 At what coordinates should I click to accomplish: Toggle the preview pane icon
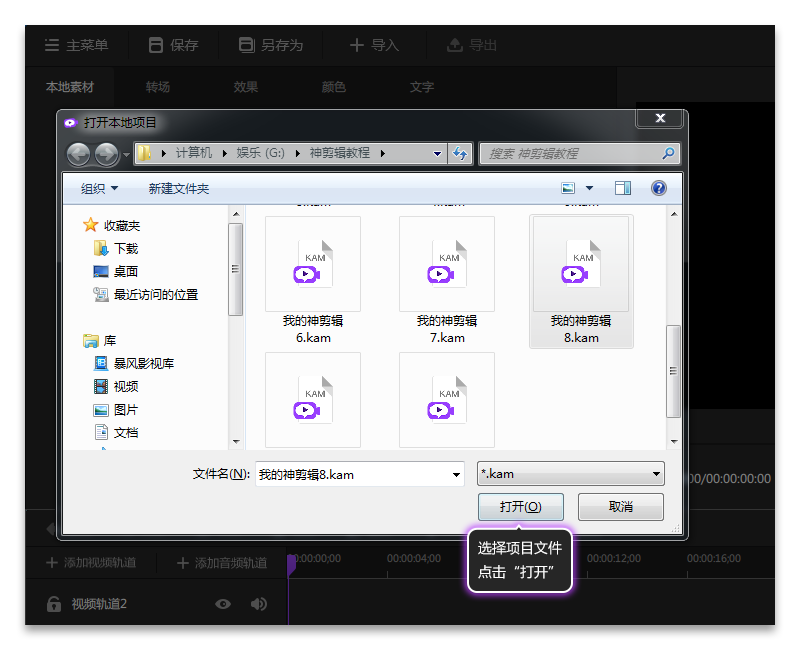click(x=622, y=188)
